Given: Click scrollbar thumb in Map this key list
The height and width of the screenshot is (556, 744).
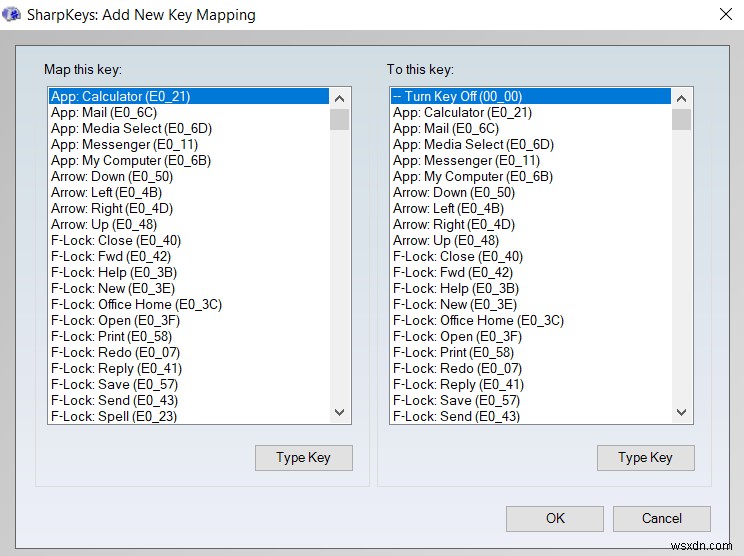Looking at the screenshot, I should tap(340, 119).
